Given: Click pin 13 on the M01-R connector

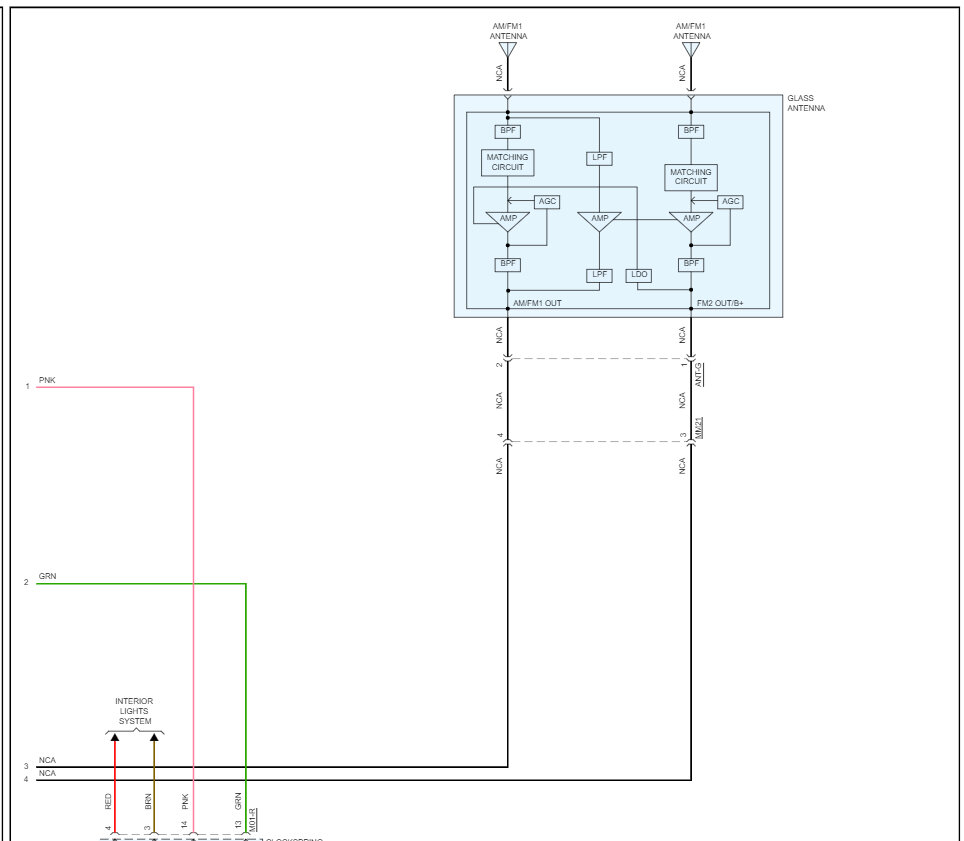Looking at the screenshot, I should (238, 824).
